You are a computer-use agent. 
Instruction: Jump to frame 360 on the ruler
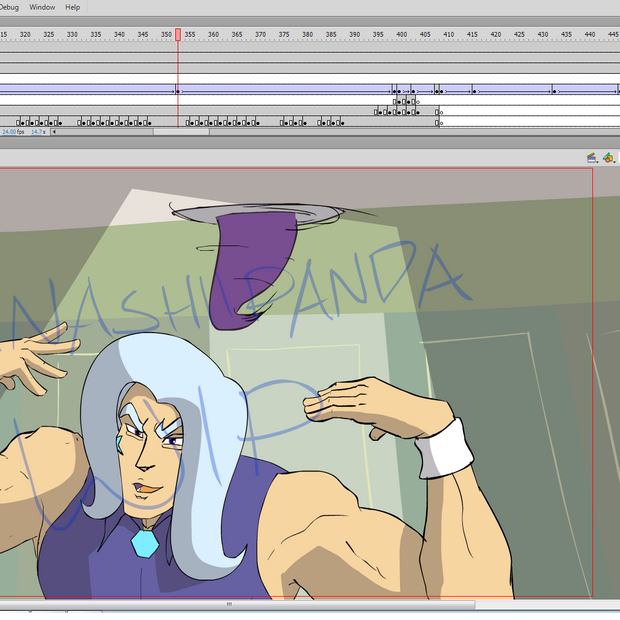coord(213,34)
